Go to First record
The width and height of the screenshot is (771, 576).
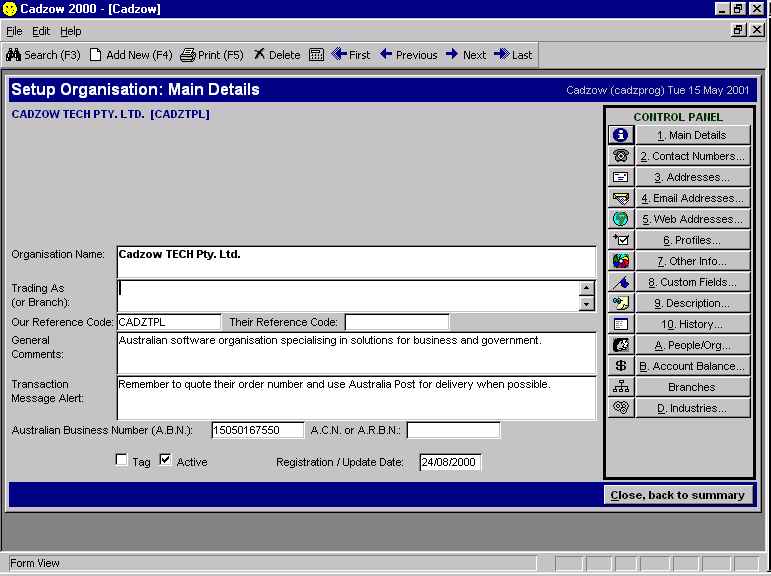[351, 55]
